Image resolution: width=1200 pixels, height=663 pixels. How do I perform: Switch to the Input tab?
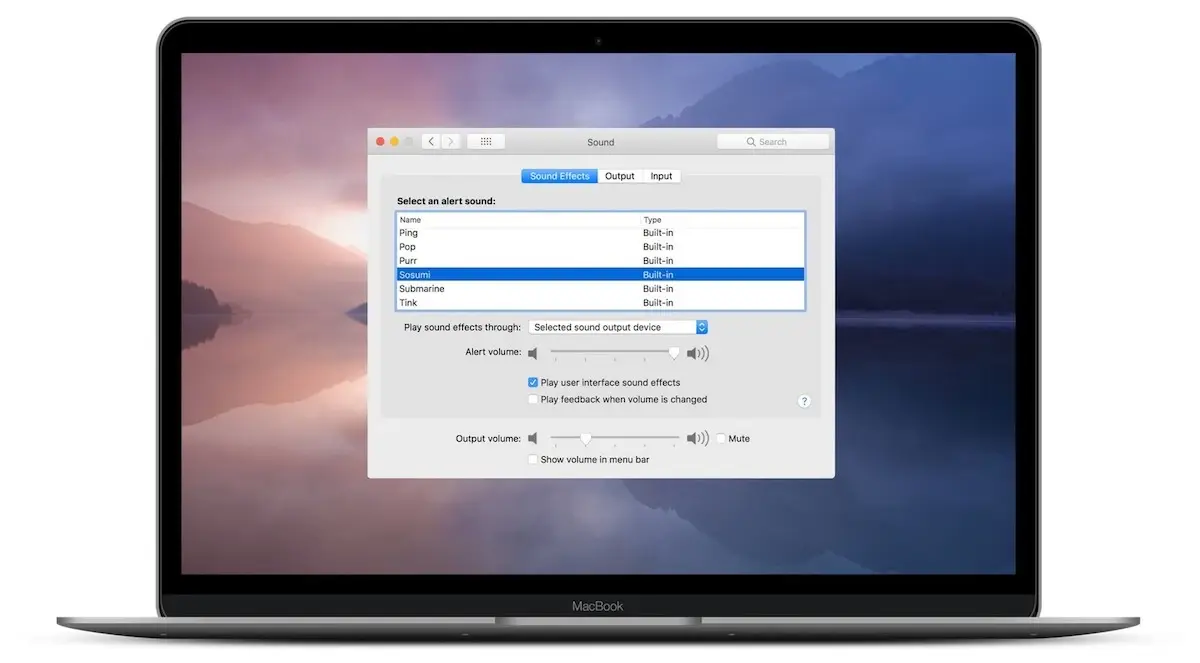661,175
